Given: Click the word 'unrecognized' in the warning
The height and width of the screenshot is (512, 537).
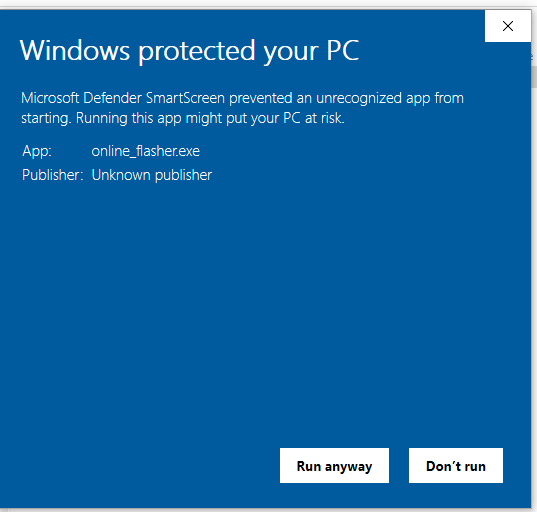Looking at the screenshot, I should 359,99.
